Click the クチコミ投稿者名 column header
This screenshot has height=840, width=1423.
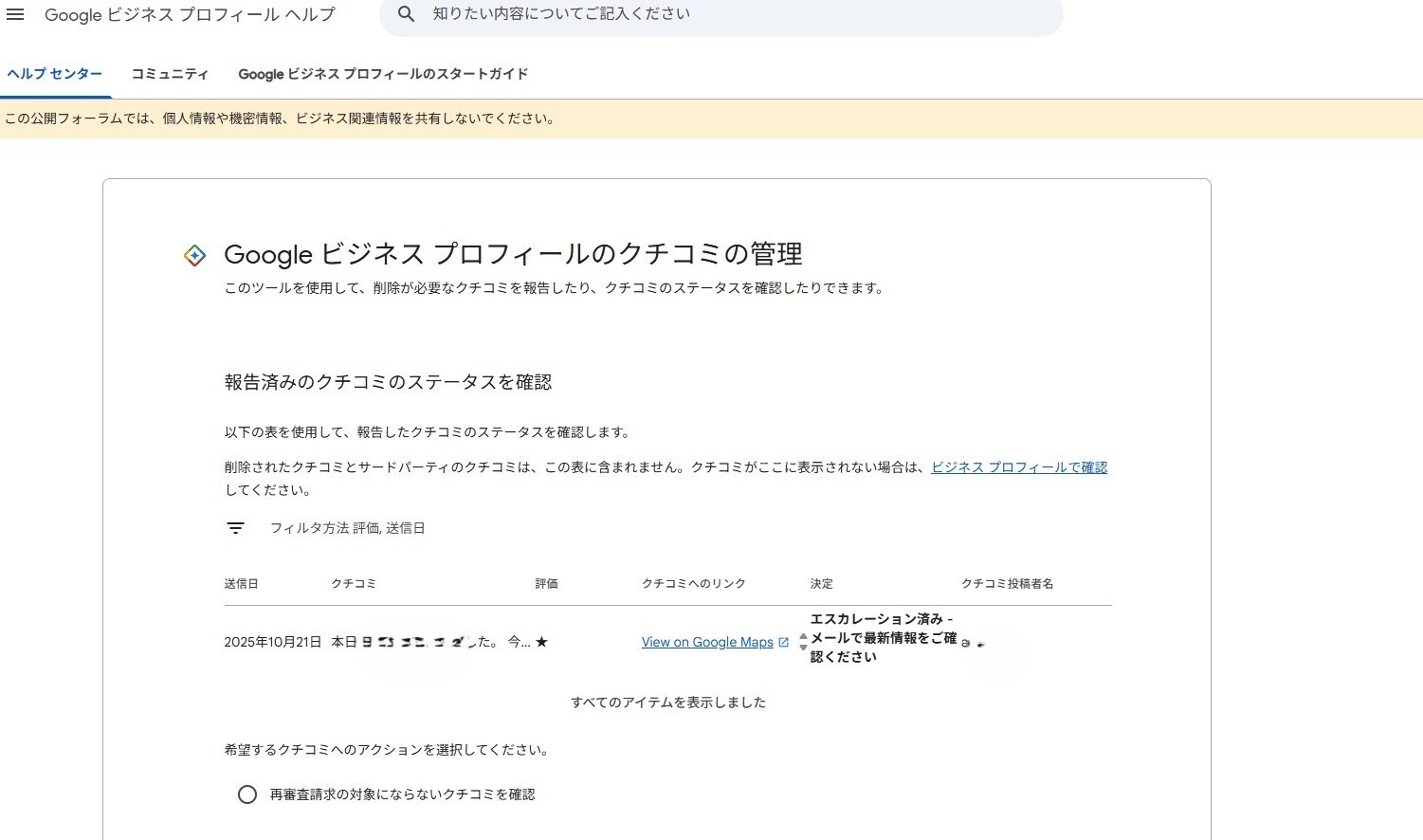[x=1008, y=584]
